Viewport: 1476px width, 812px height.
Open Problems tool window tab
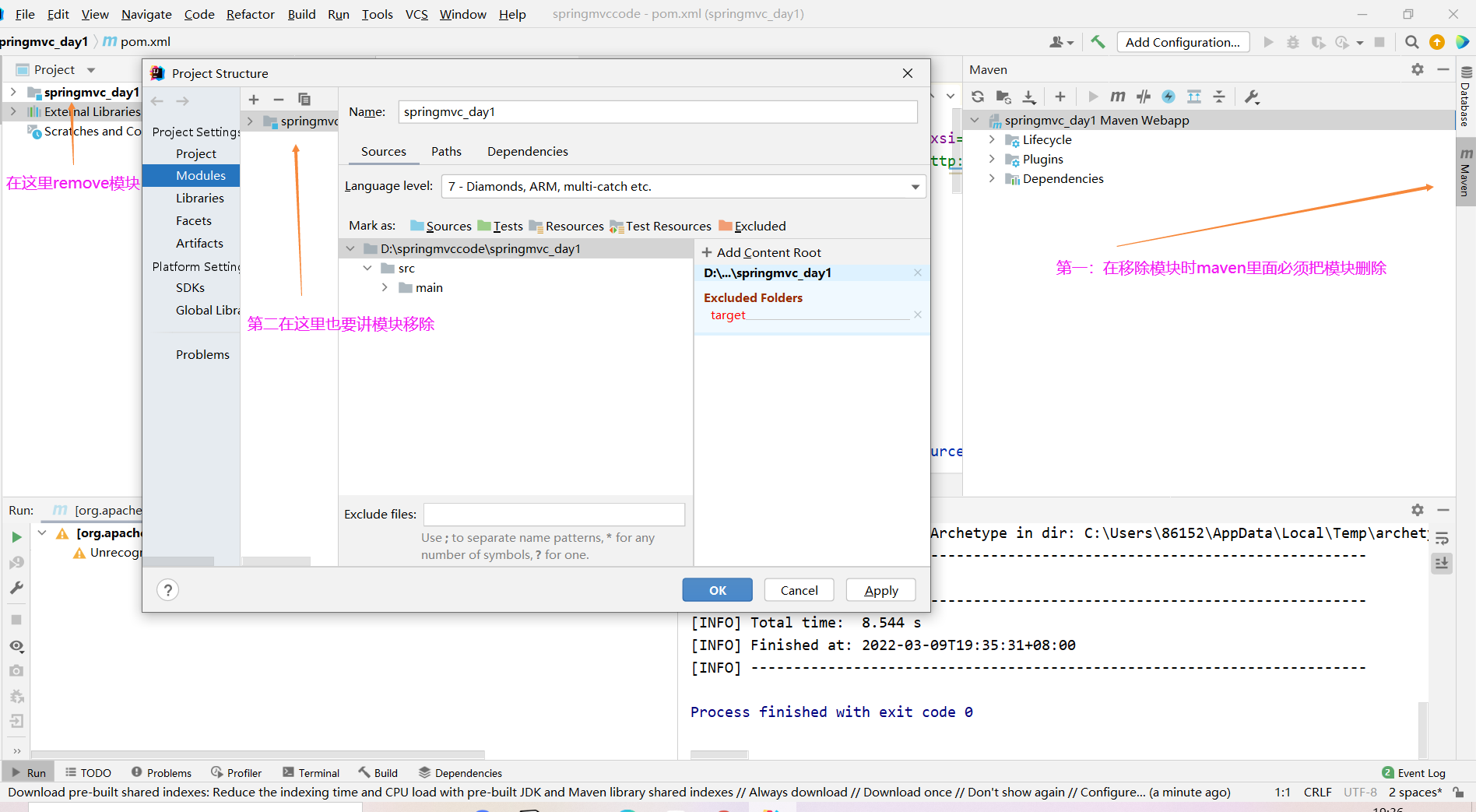point(161,772)
